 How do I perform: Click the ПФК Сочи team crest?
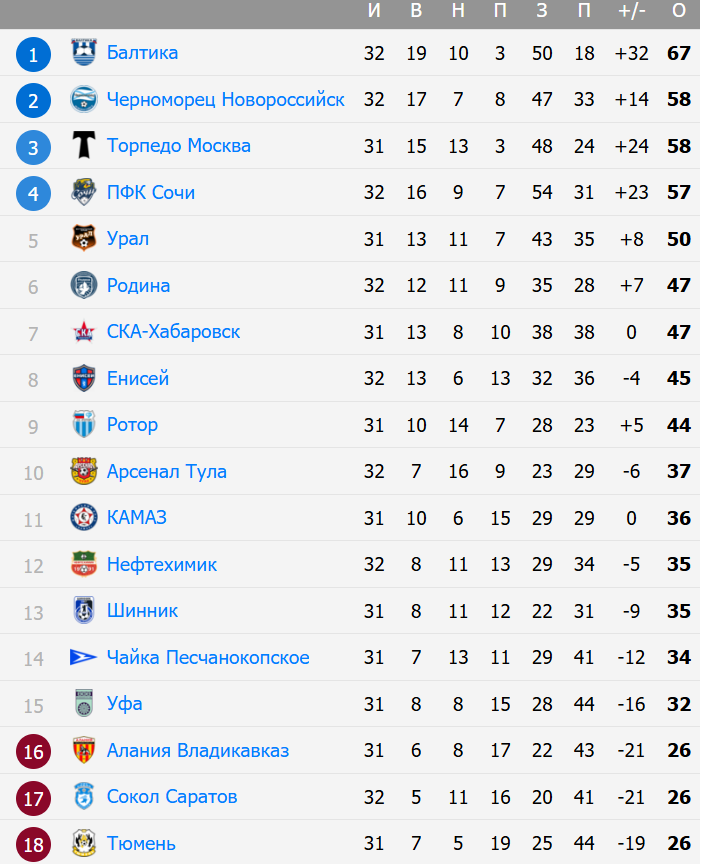point(84,192)
